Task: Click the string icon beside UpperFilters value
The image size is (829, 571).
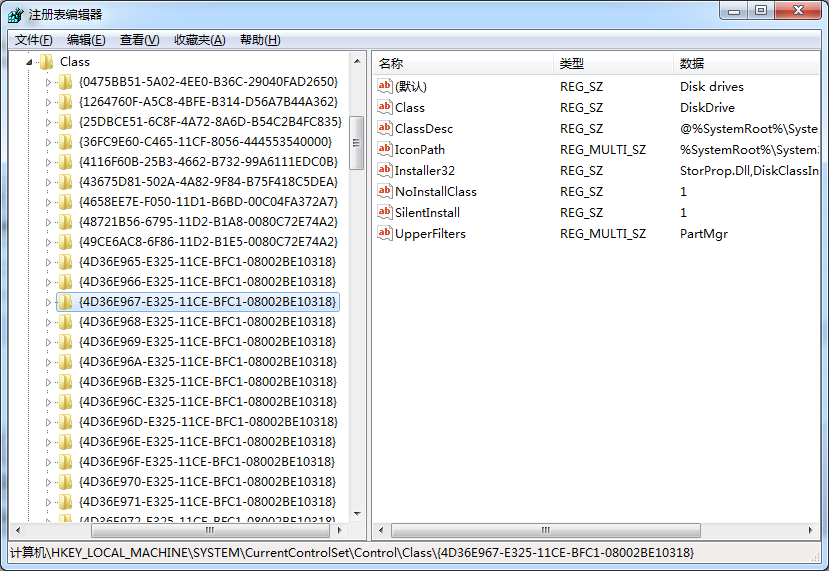Action: 385,233
